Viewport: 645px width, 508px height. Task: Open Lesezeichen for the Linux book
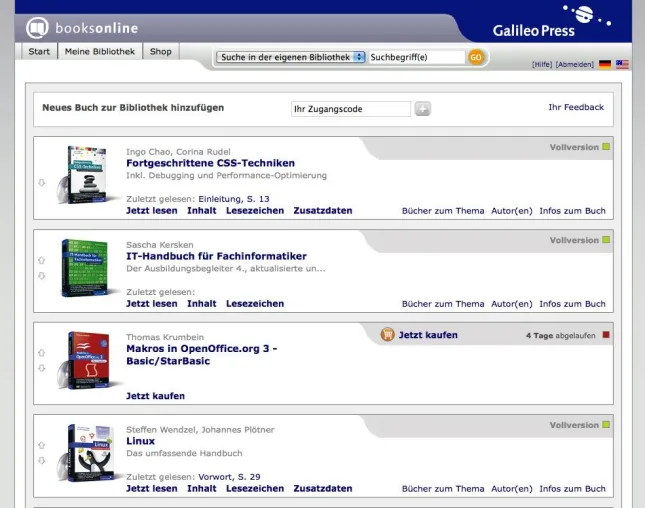(x=255, y=488)
